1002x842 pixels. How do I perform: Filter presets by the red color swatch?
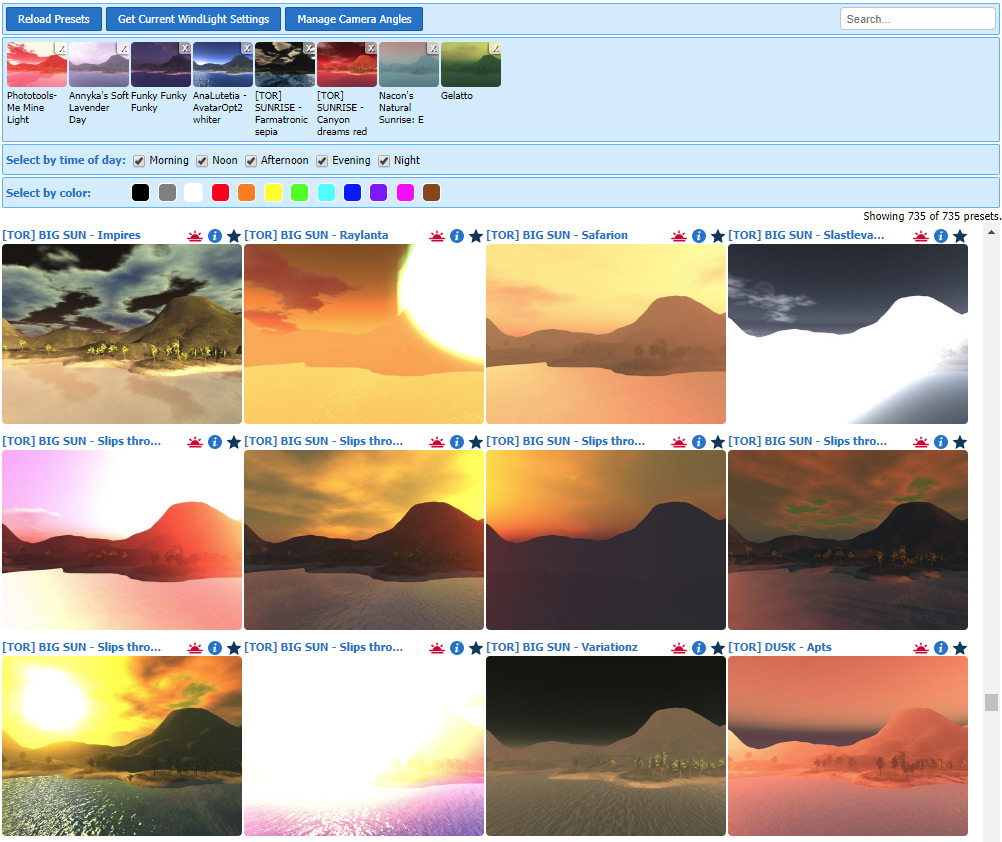pos(220,193)
